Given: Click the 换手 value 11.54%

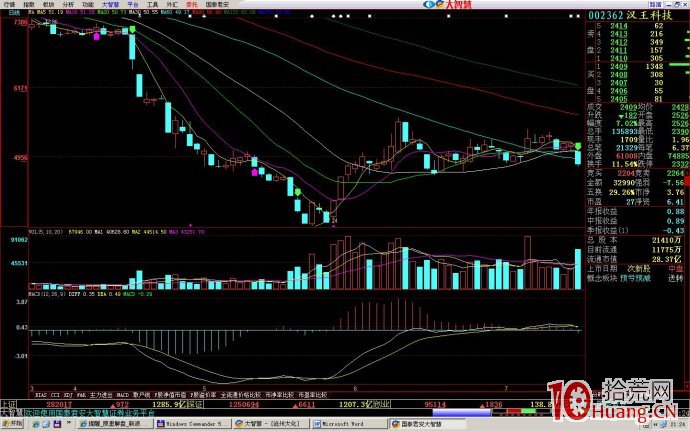Looking at the screenshot, I should 624,164.
